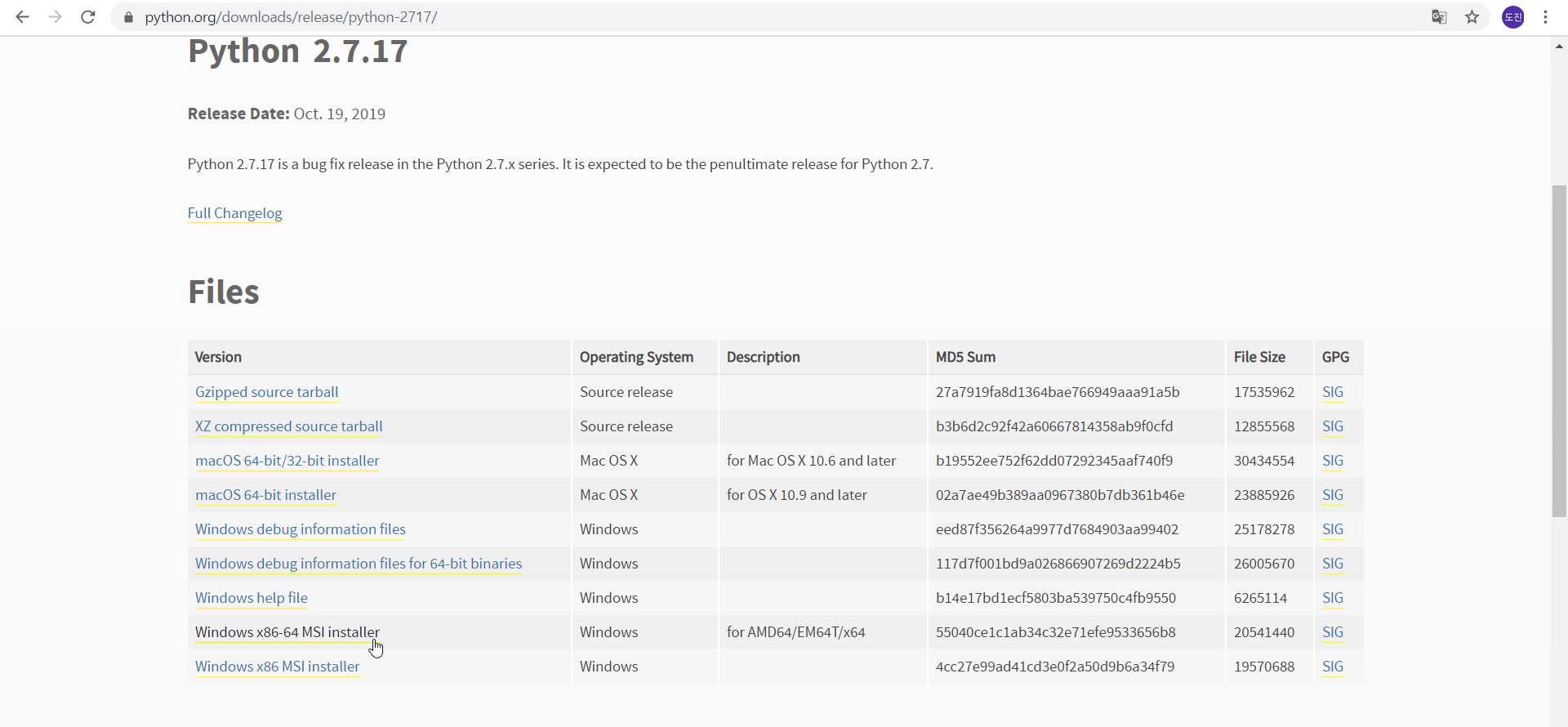Download the Gzipped source tarball
Image resolution: width=1568 pixels, height=727 pixels.
(x=266, y=392)
